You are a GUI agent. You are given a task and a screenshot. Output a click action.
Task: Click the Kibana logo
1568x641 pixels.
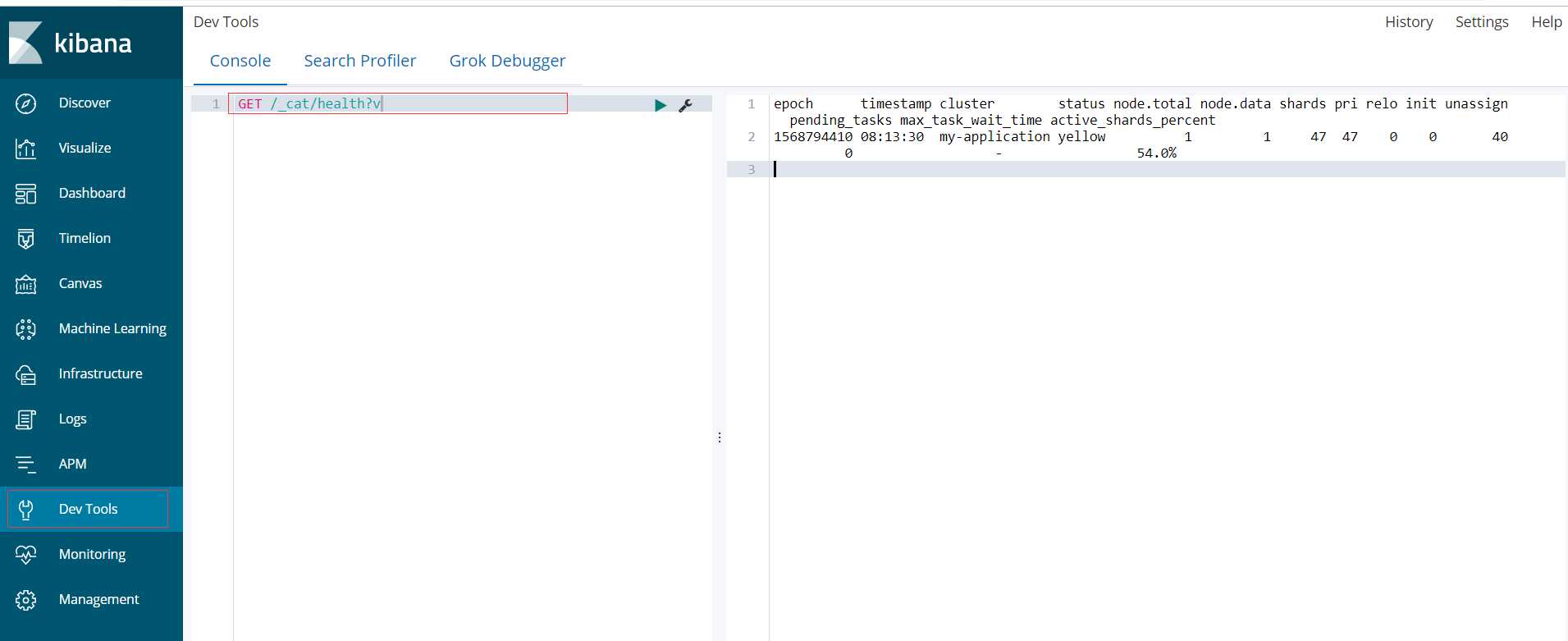click(x=70, y=43)
